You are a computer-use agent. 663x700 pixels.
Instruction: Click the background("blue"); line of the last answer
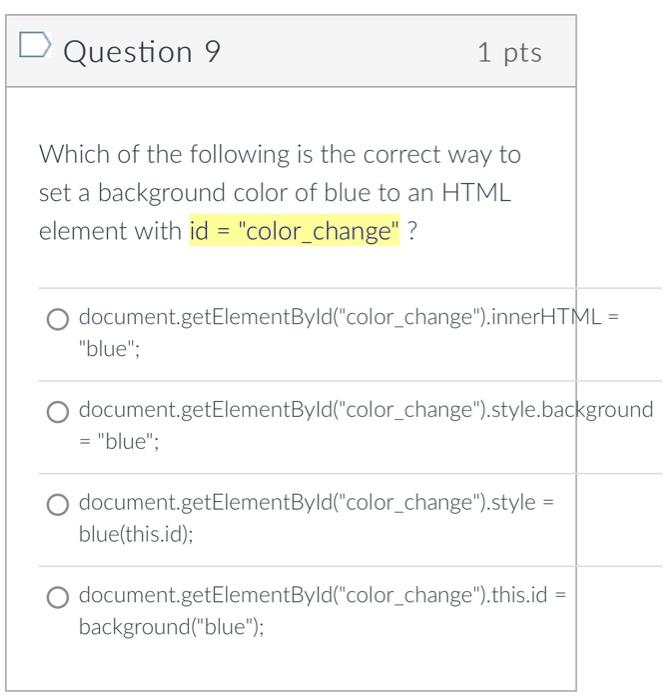(x=171, y=627)
